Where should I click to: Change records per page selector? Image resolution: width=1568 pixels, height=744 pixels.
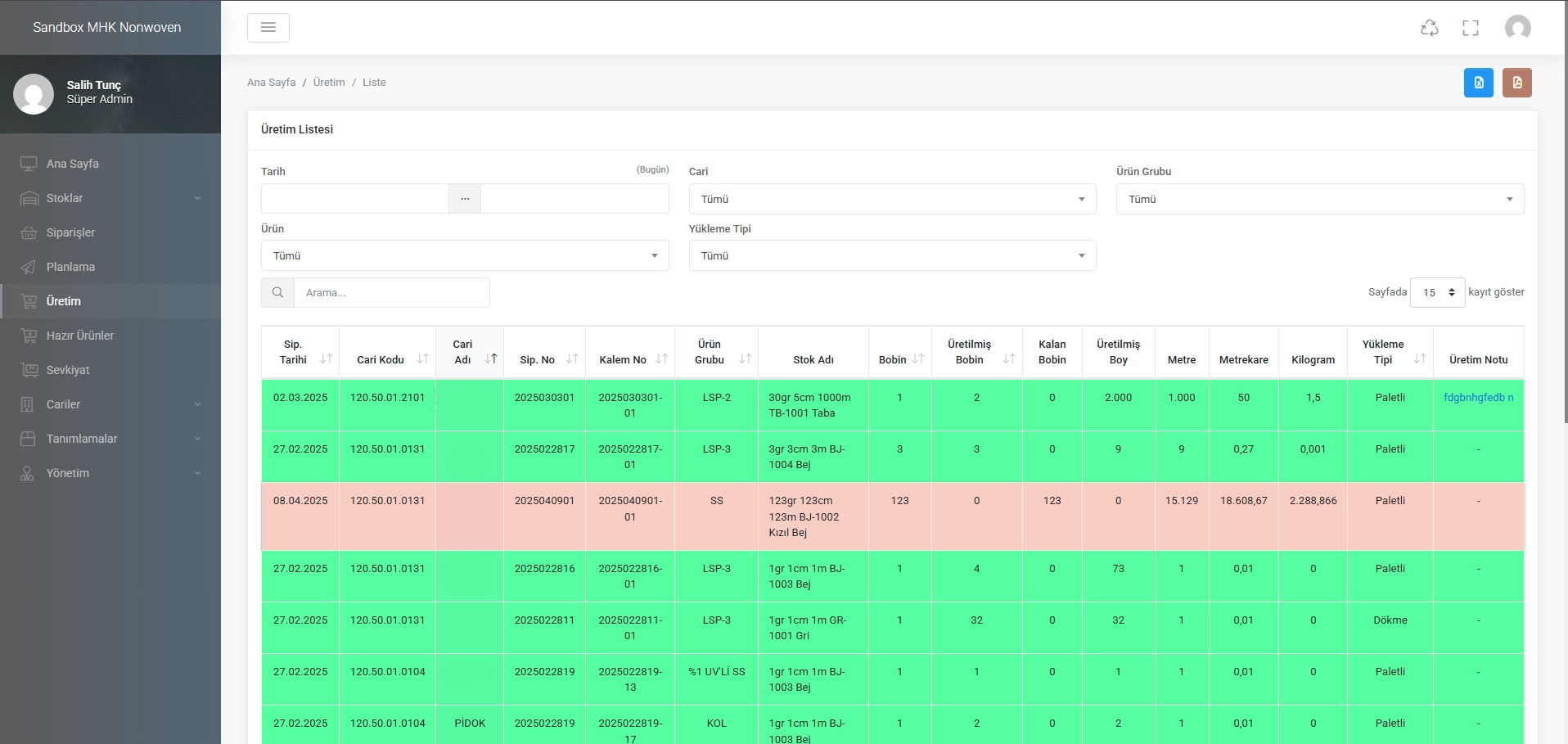1437,292
